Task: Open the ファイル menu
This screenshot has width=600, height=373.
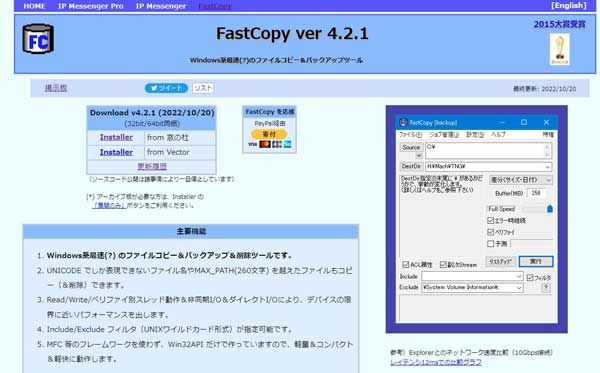Action: 410,135
